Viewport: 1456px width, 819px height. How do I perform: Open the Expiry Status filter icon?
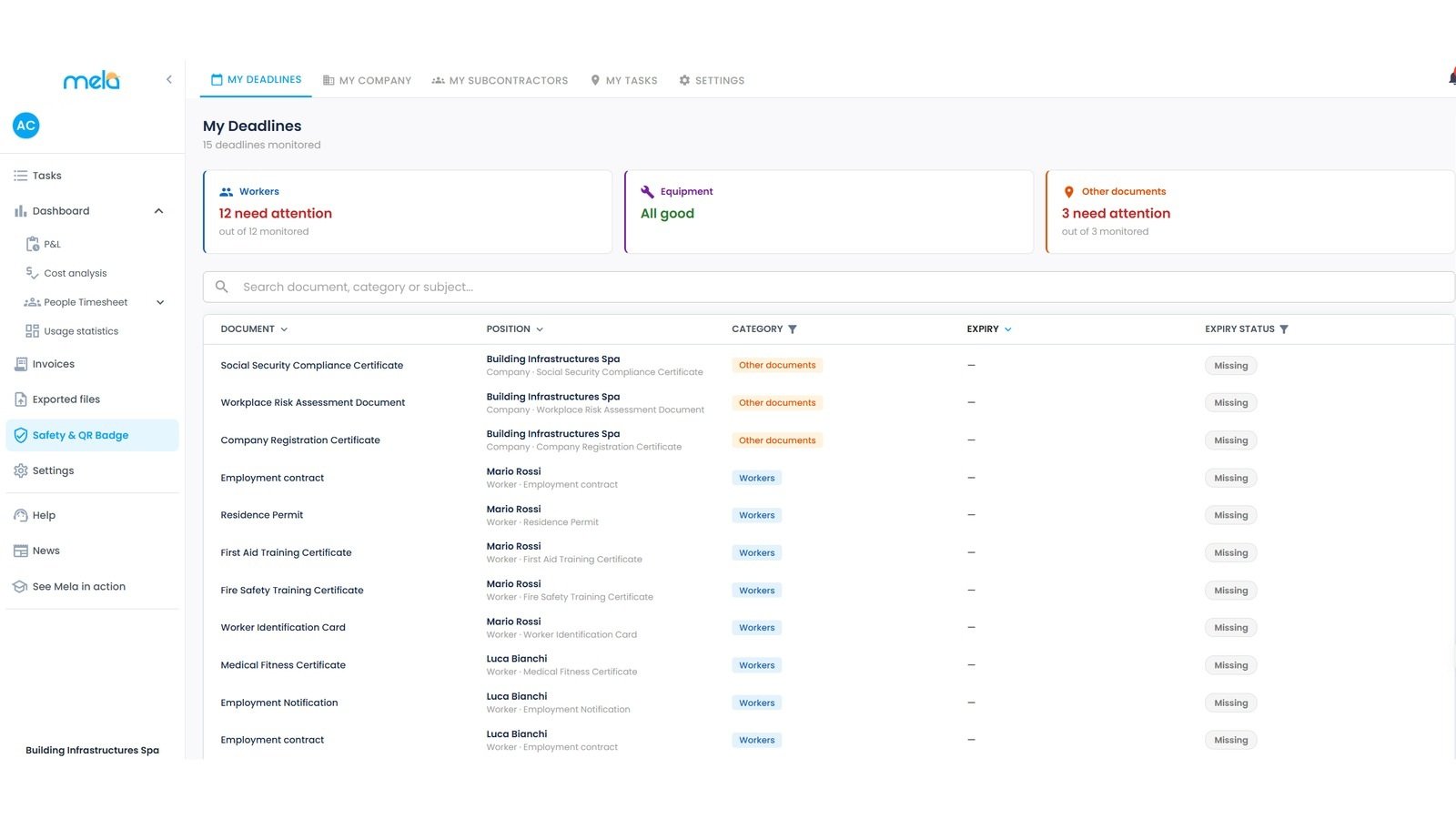pyautogui.click(x=1284, y=329)
